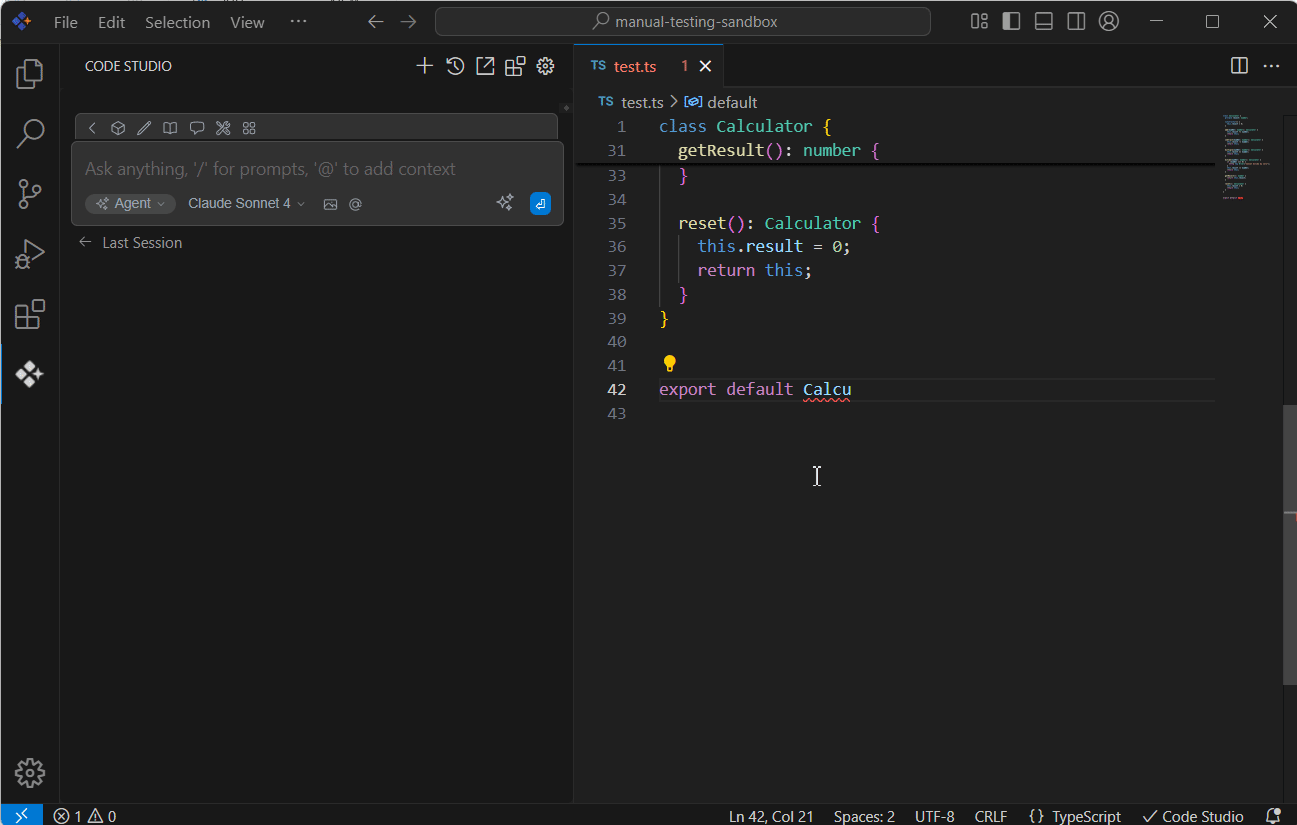Image resolution: width=1297 pixels, height=825 pixels.
Task: Toggle the bottom panel visibility
Action: [x=1043, y=22]
